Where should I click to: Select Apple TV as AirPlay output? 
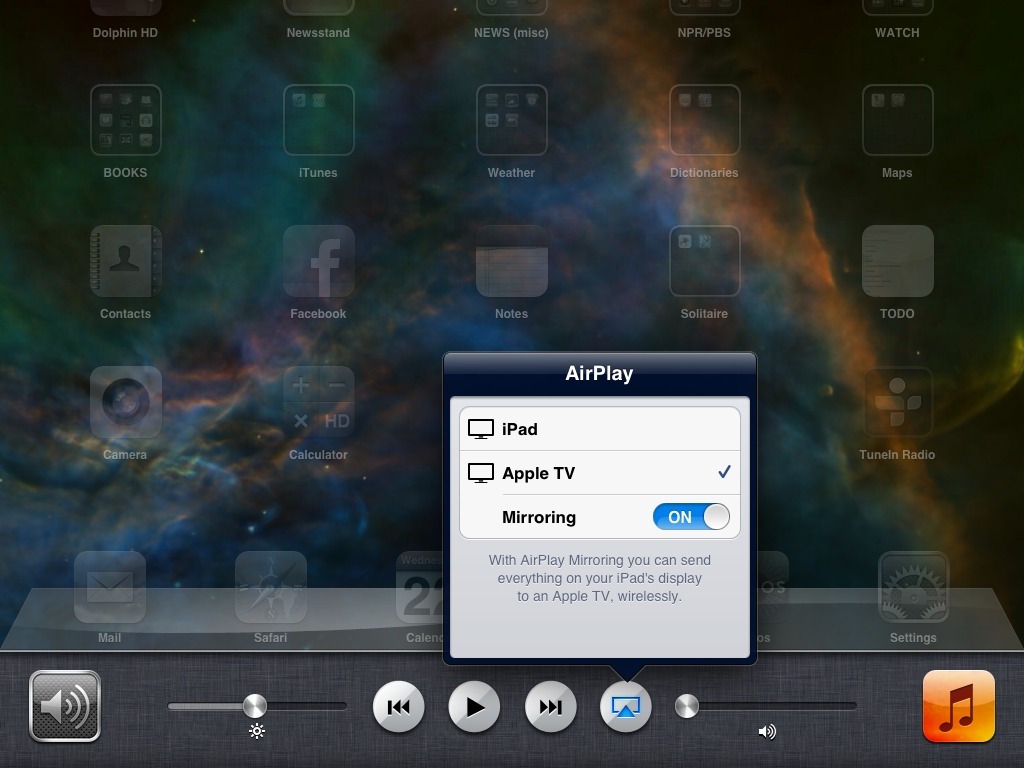(600, 473)
